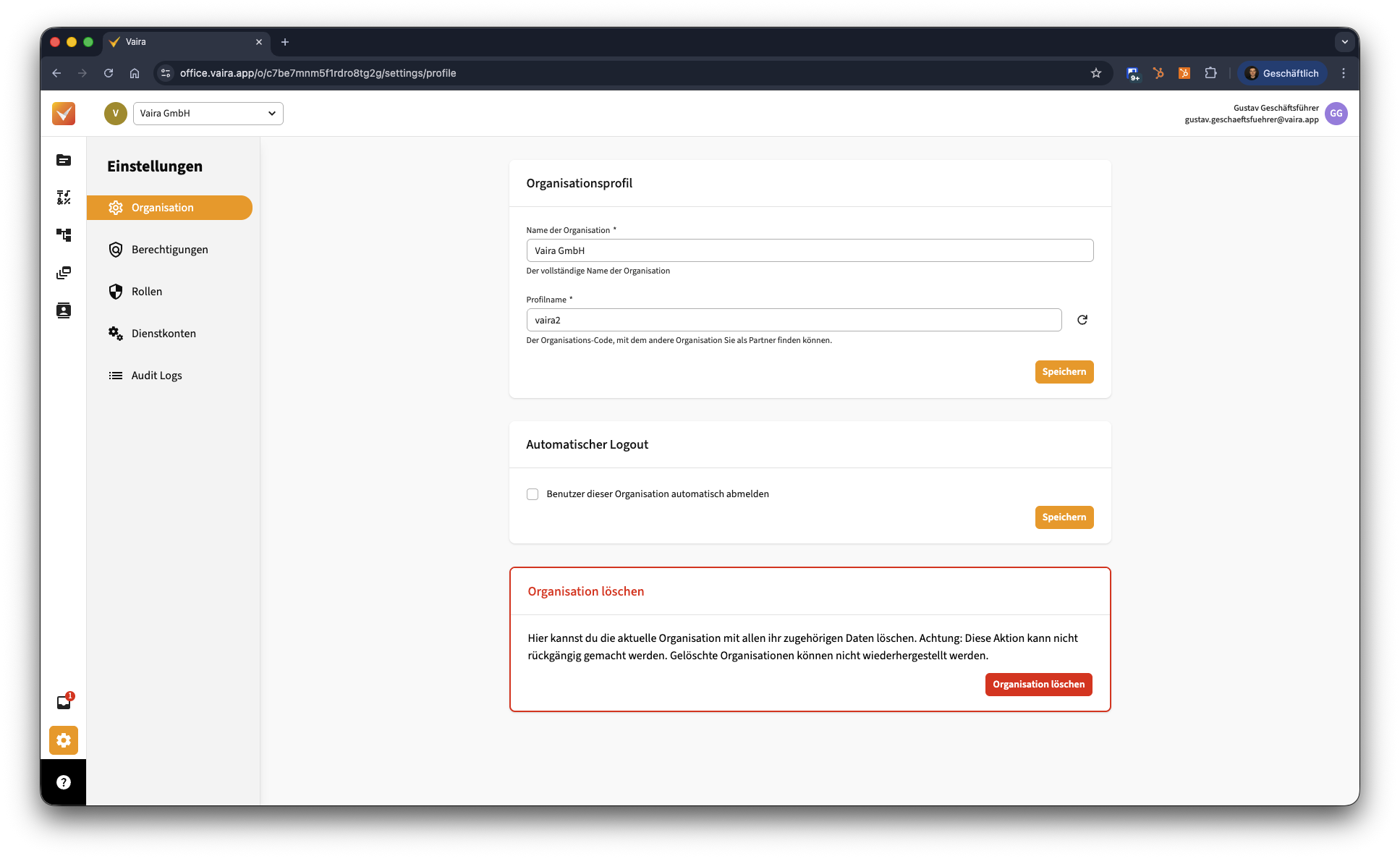This screenshot has height=859, width=1400.
Task: Open the Geschäftlich Chrome profile menu
Action: [1282, 73]
